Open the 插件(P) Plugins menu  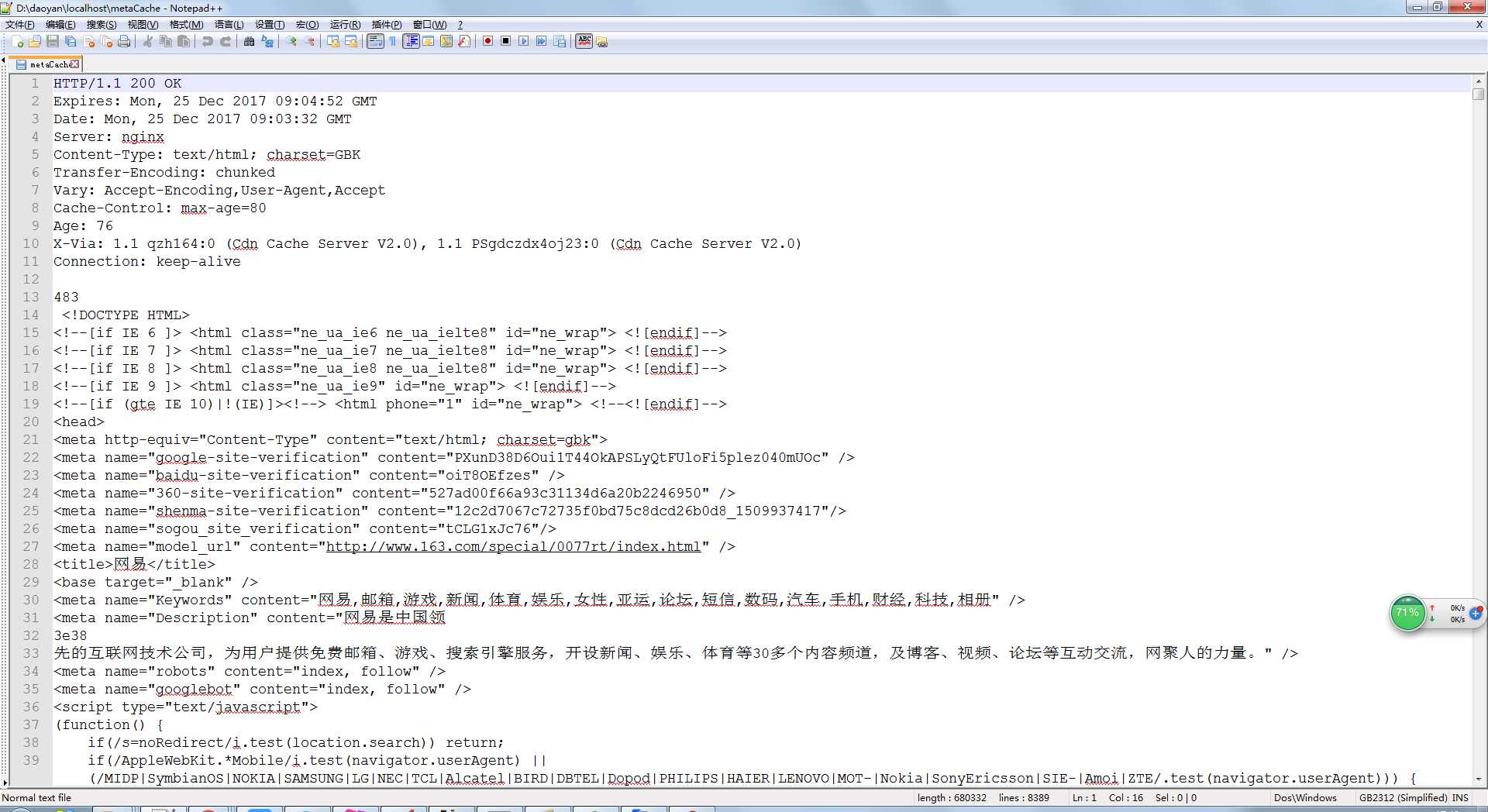pyautogui.click(x=387, y=25)
